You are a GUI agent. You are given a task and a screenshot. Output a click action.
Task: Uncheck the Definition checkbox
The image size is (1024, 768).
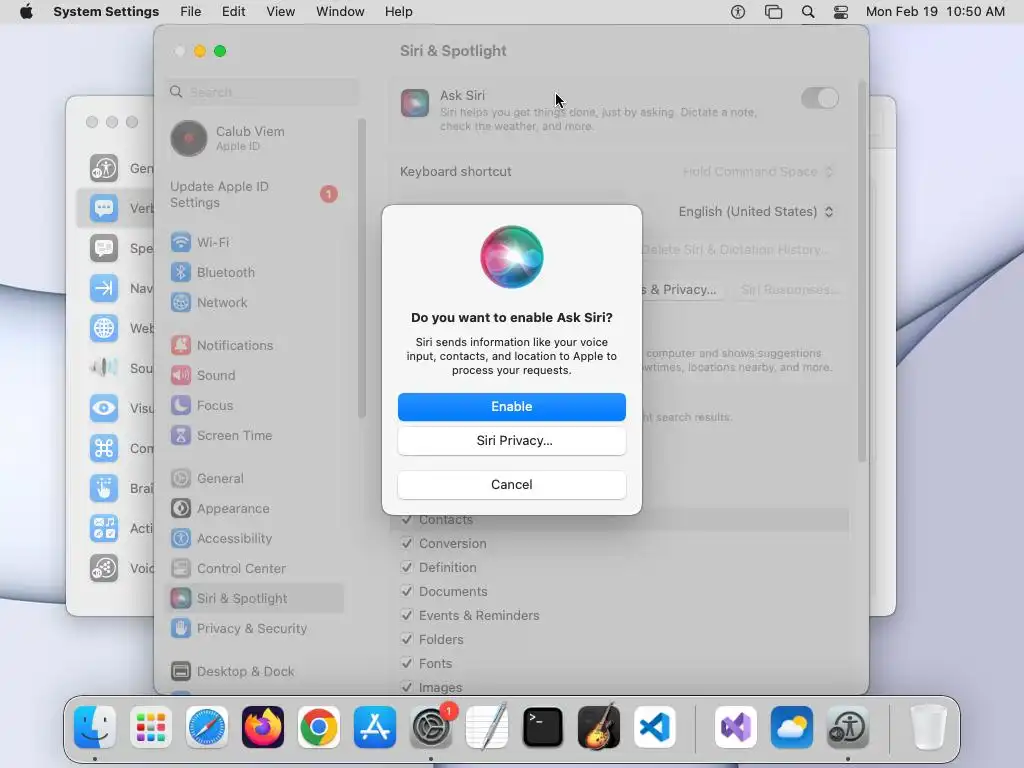pyautogui.click(x=407, y=568)
